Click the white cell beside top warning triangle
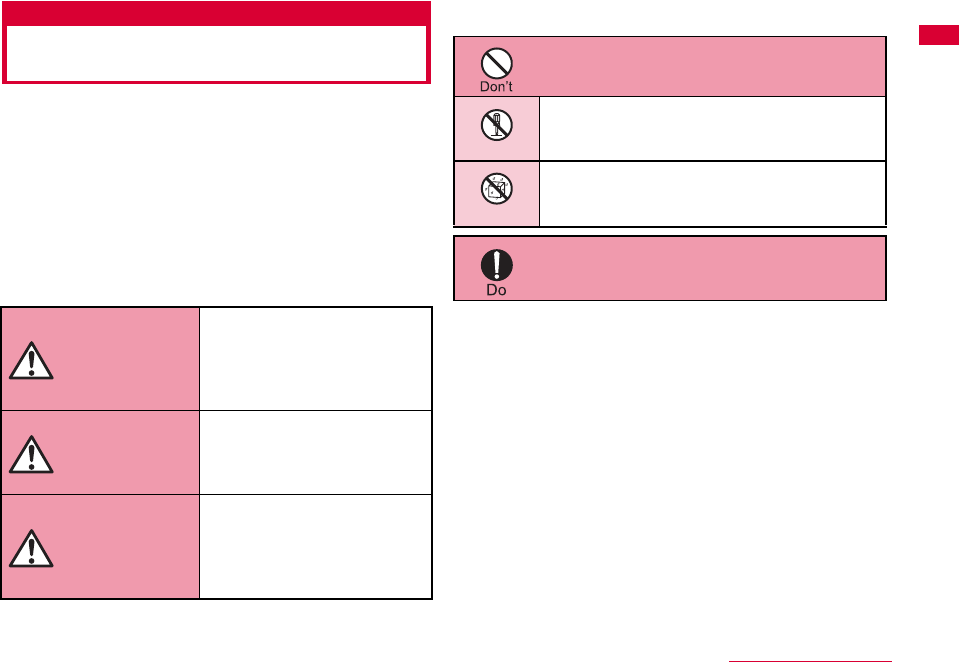This screenshot has width=959, height=662. pyautogui.click(x=315, y=358)
